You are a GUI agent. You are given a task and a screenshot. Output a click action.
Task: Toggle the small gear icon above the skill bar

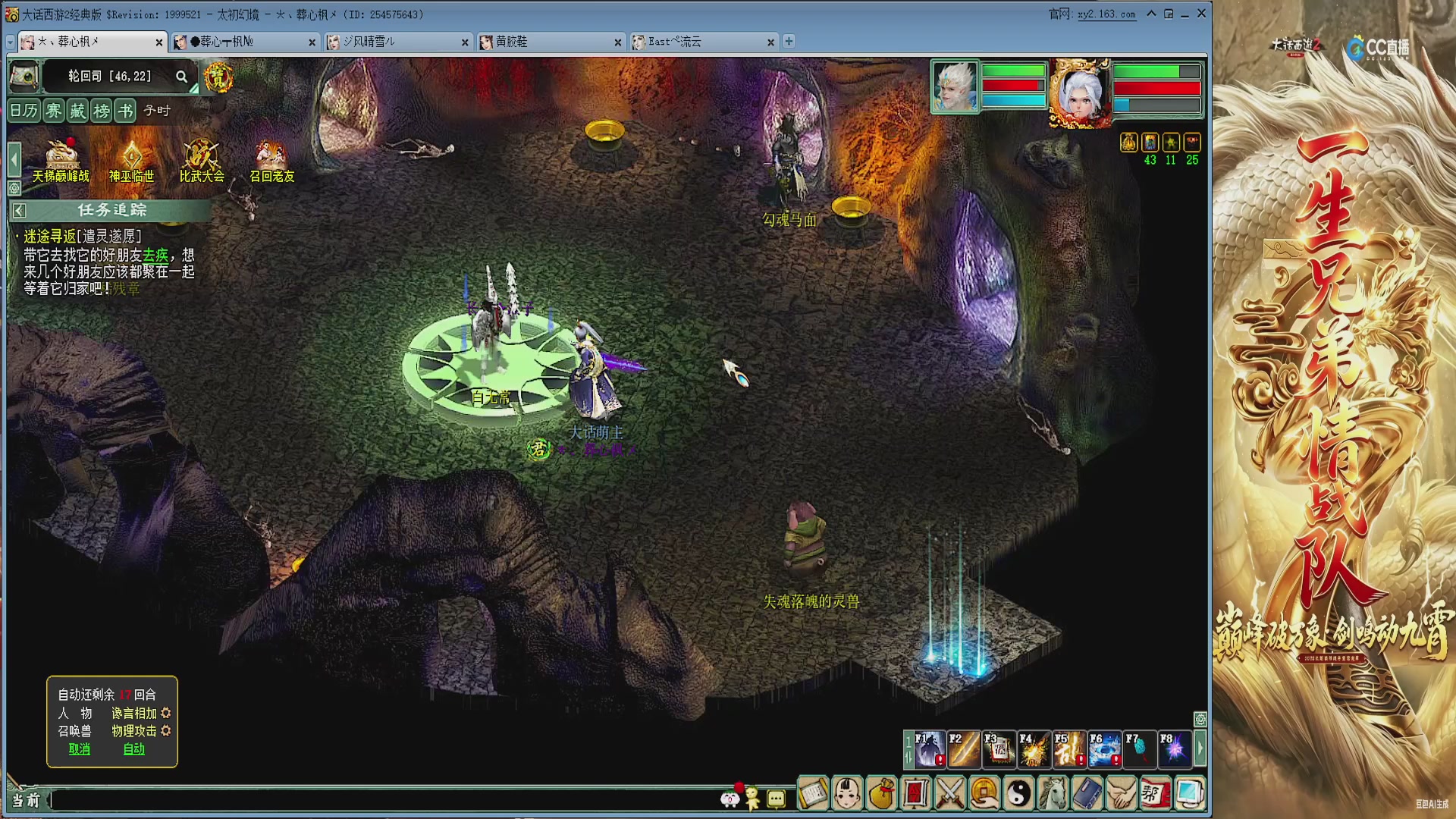[x=1200, y=718]
